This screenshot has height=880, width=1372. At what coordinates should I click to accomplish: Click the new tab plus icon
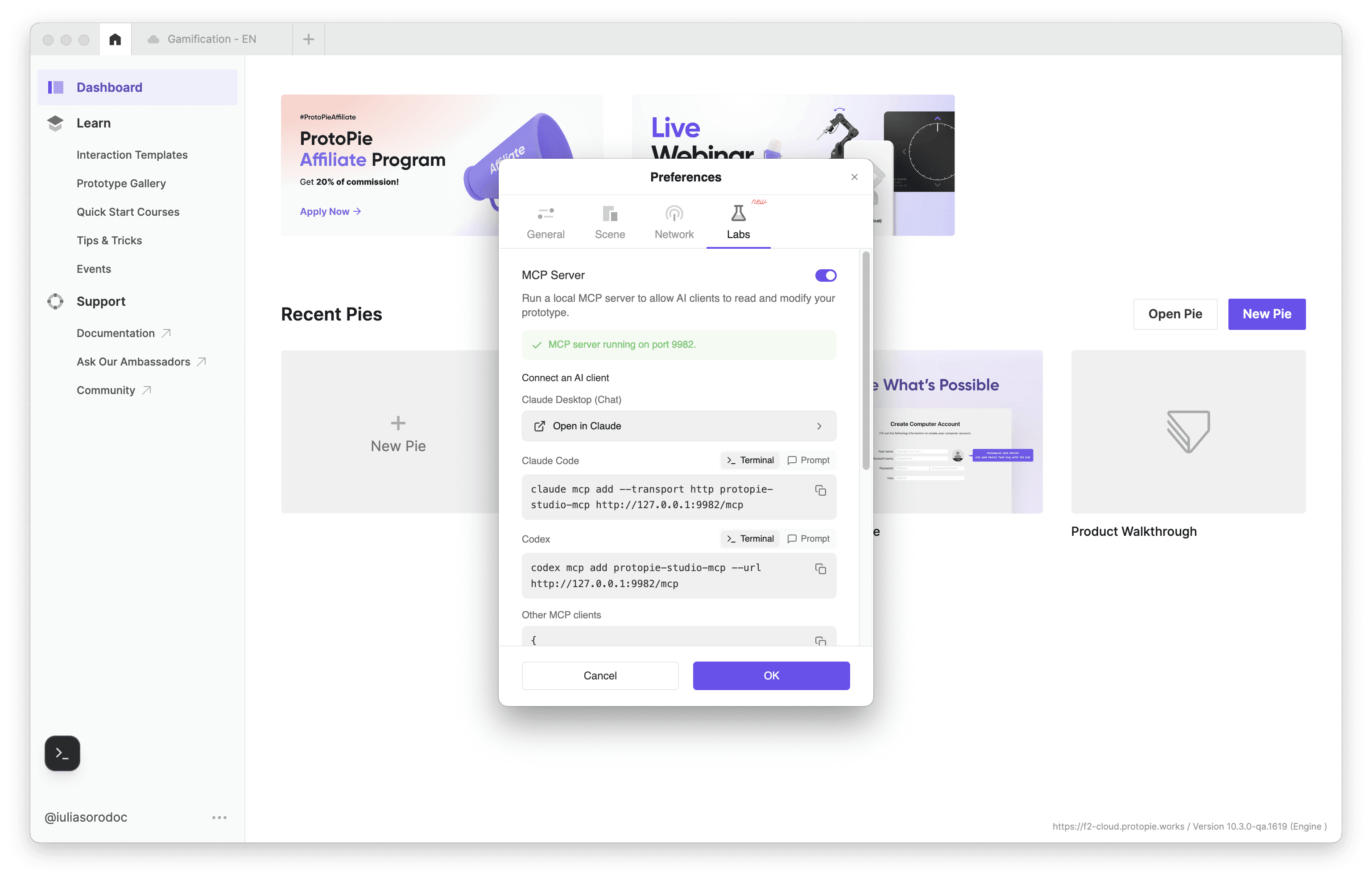(x=309, y=39)
